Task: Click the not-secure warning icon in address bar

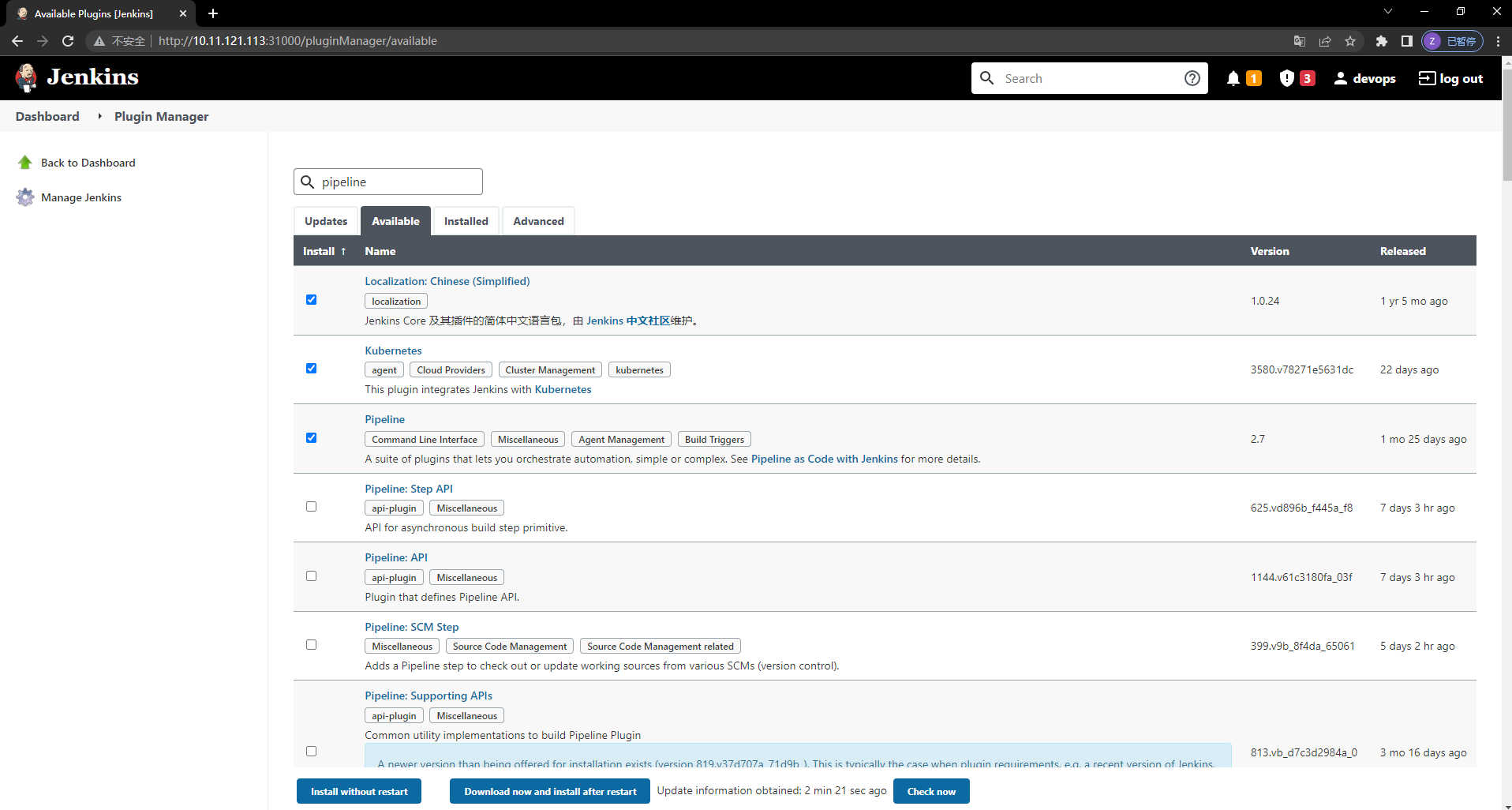Action: point(99,41)
